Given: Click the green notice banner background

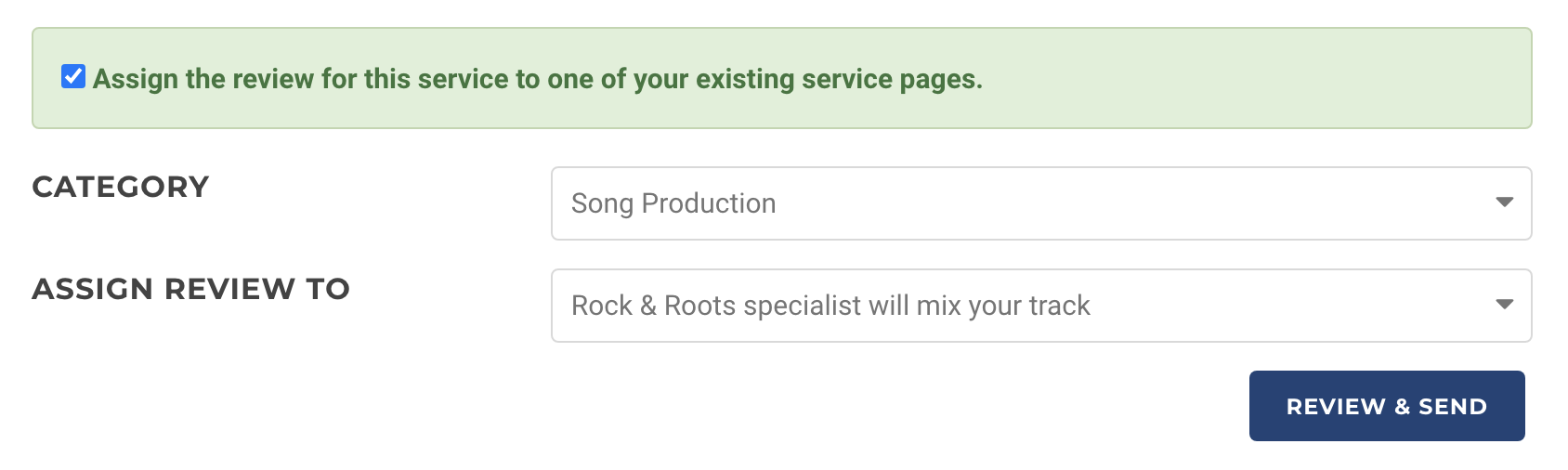Looking at the screenshot, I should pos(1254,79).
